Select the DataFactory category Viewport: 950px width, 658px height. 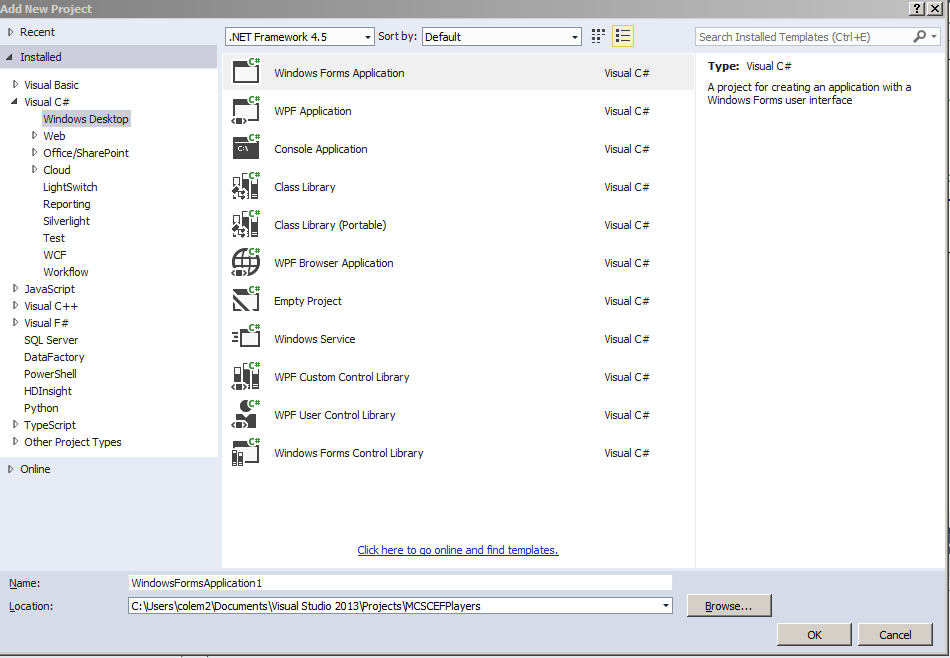click(x=55, y=357)
